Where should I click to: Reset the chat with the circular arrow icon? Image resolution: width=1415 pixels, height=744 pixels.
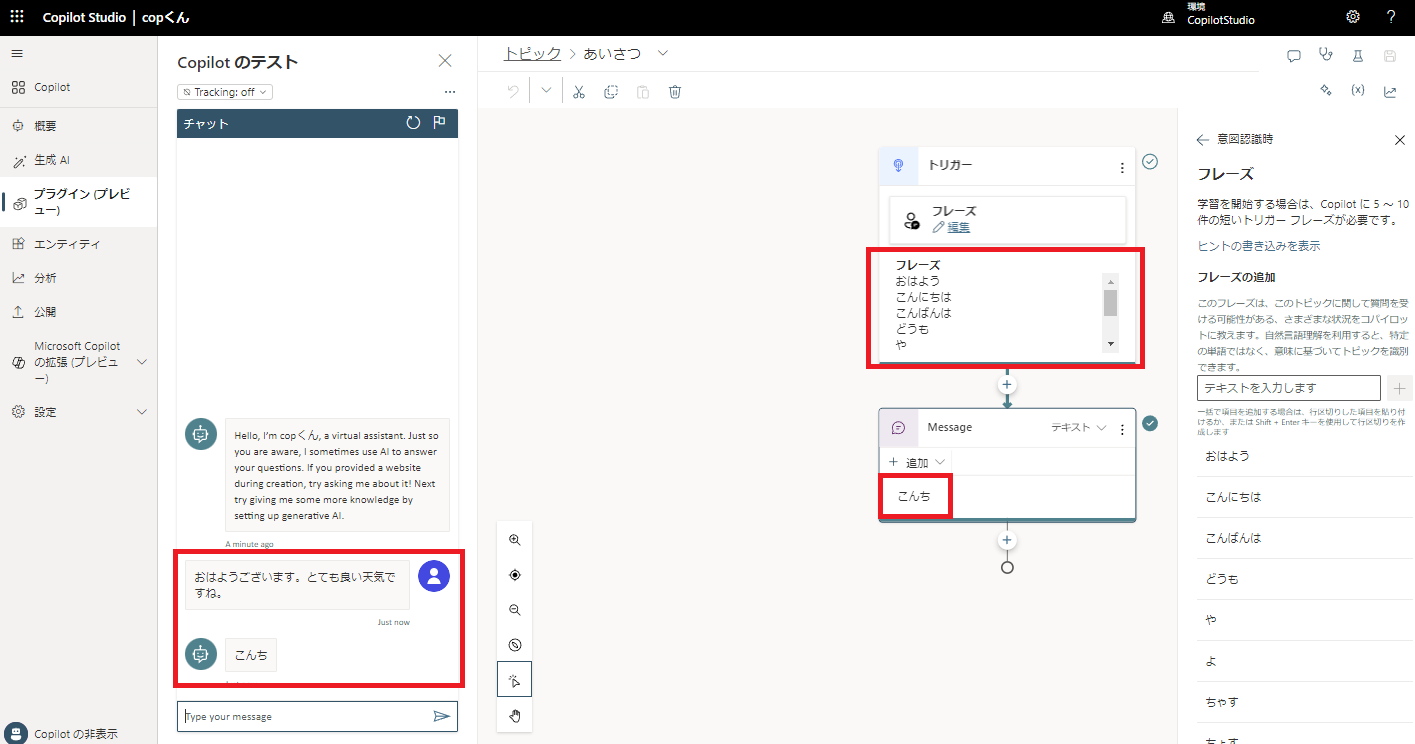coord(413,122)
